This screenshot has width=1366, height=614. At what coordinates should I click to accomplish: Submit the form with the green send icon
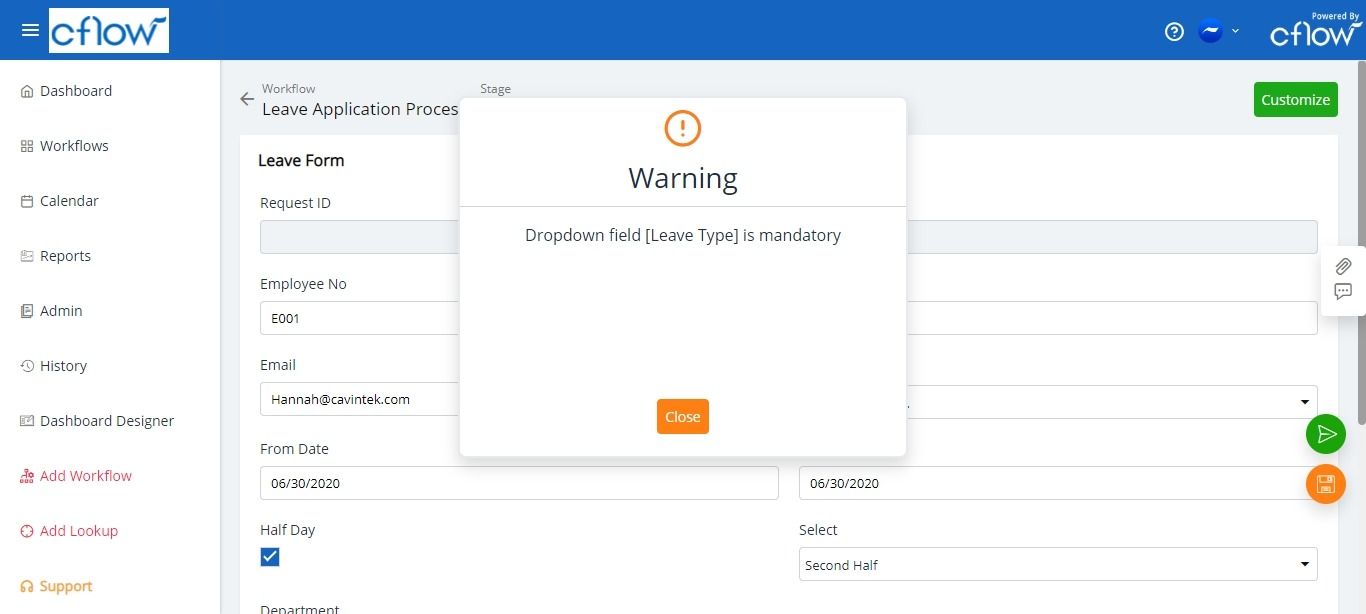click(1326, 434)
